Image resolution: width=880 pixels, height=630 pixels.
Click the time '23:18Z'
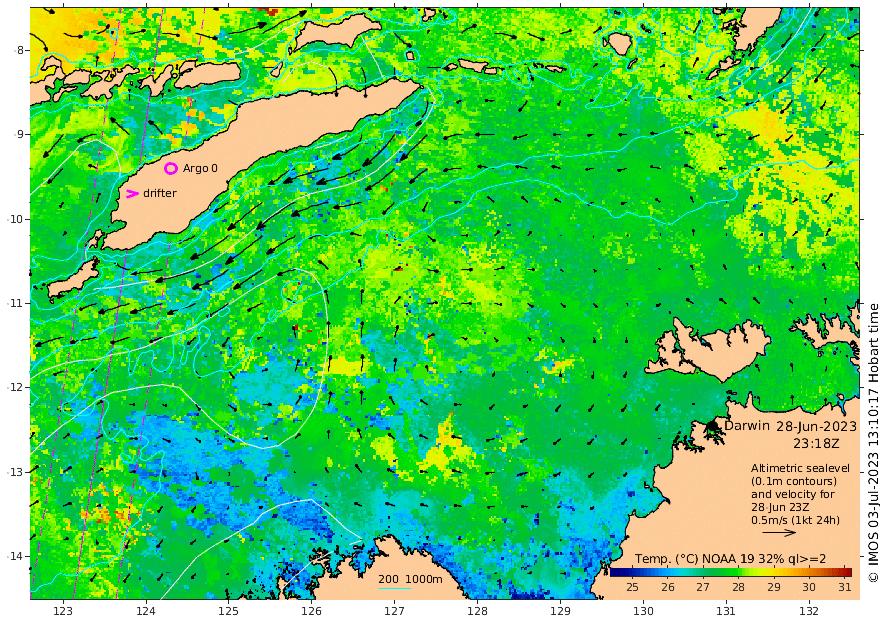point(816,443)
